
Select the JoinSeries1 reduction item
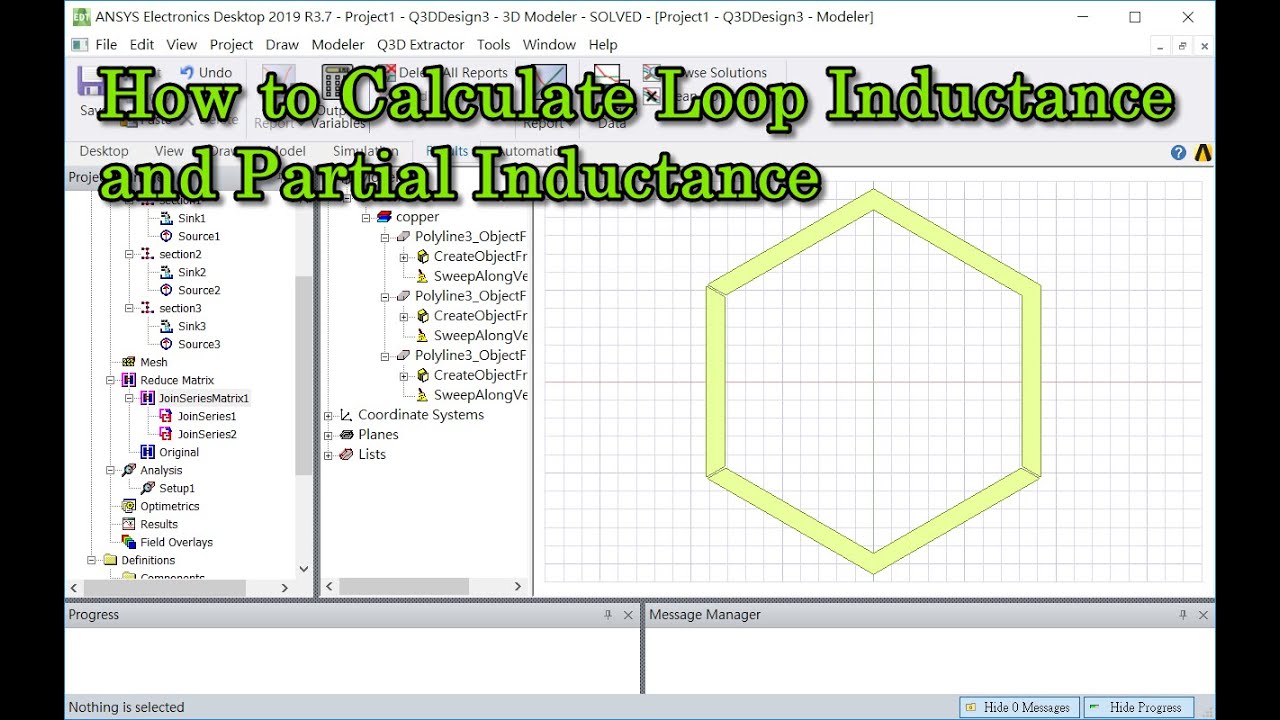(x=206, y=416)
